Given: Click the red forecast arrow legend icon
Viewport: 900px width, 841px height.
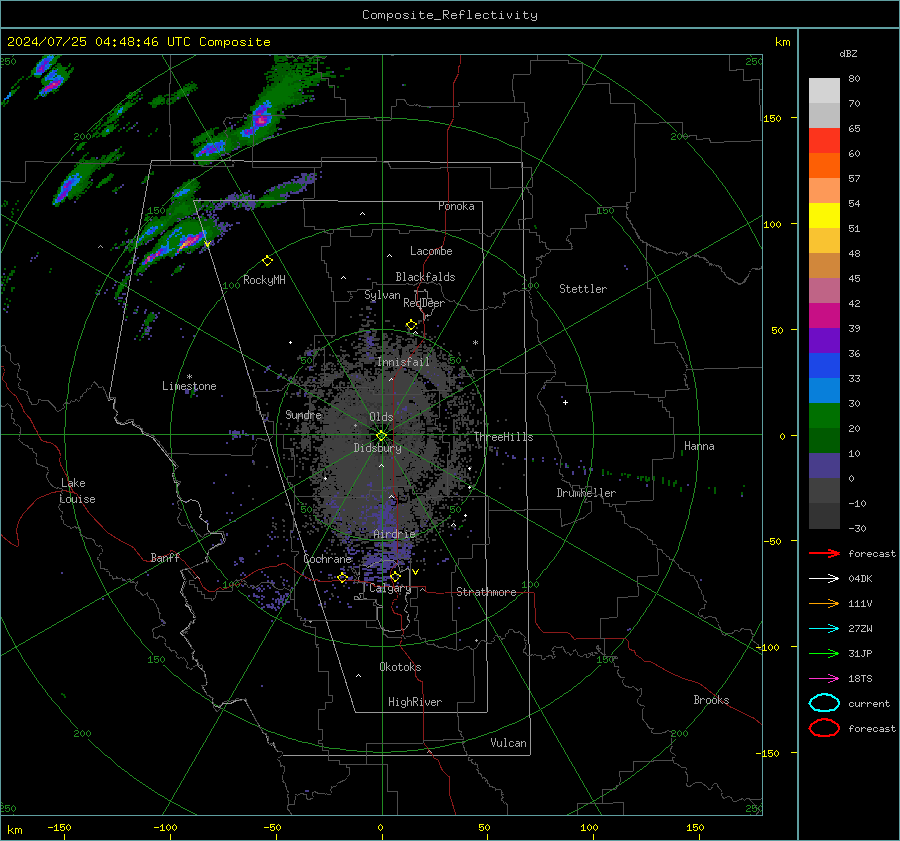Looking at the screenshot, I should coord(824,553).
